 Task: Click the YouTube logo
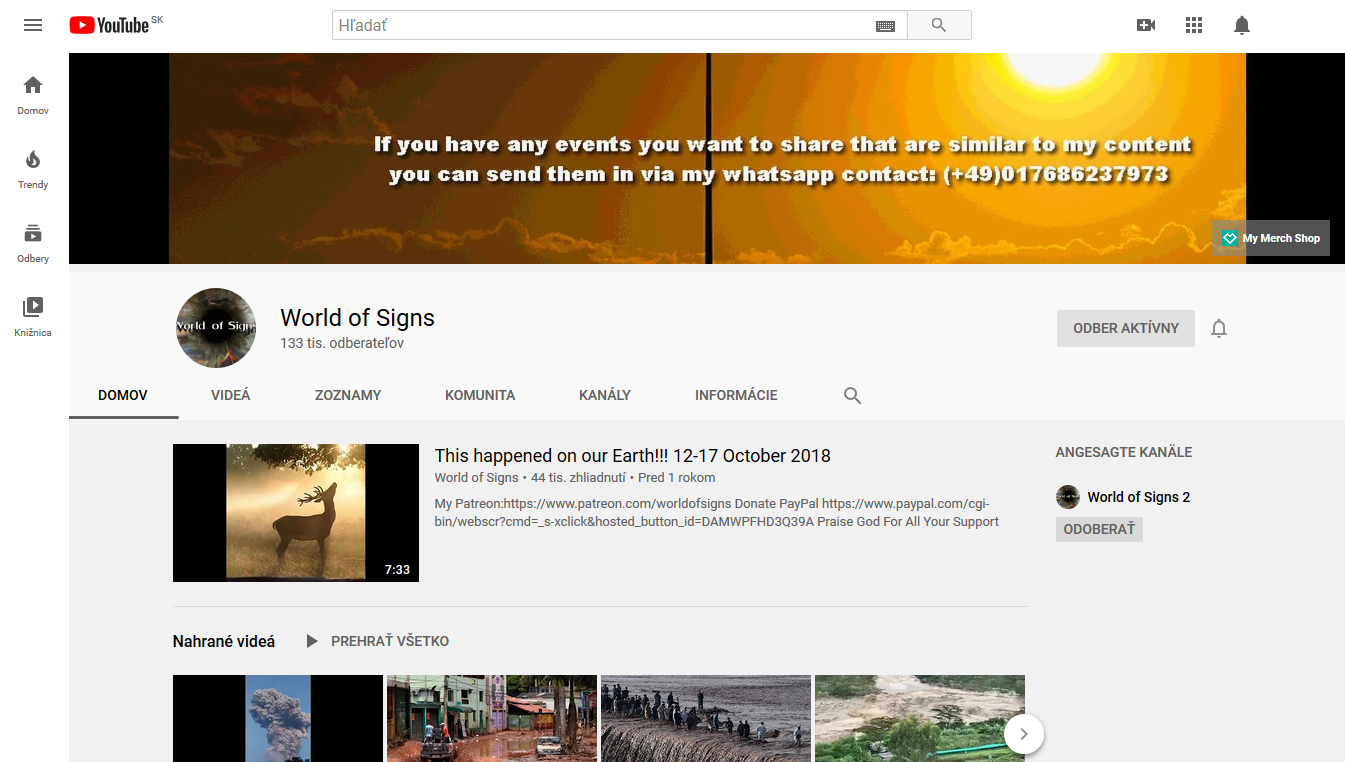click(109, 25)
